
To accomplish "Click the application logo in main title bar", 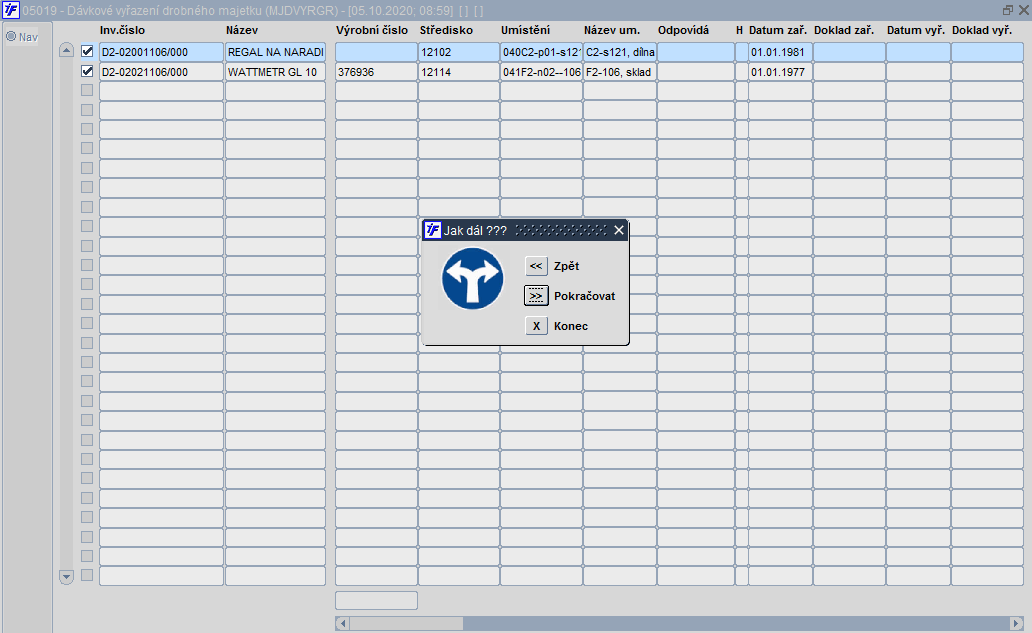I will [11, 10].
